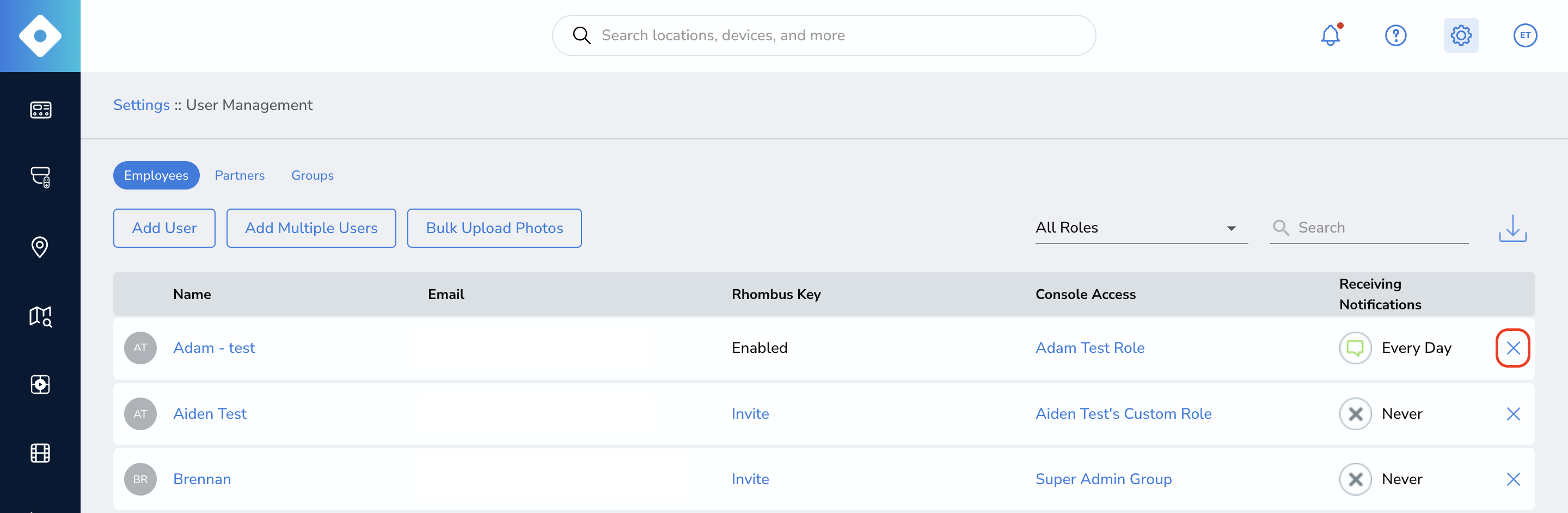The image size is (1568, 513).
Task: Send Rhombus Key invite to Brennan
Action: [x=750, y=480]
